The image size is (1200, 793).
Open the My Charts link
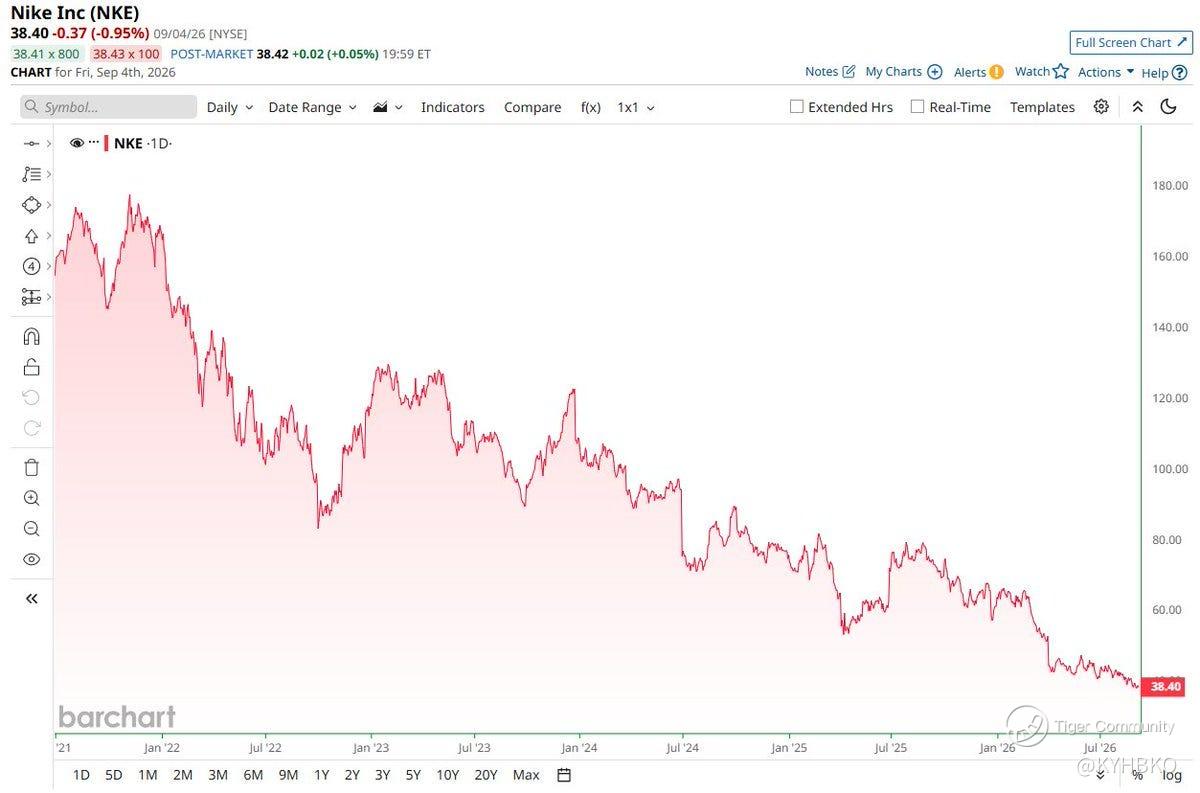(x=904, y=72)
